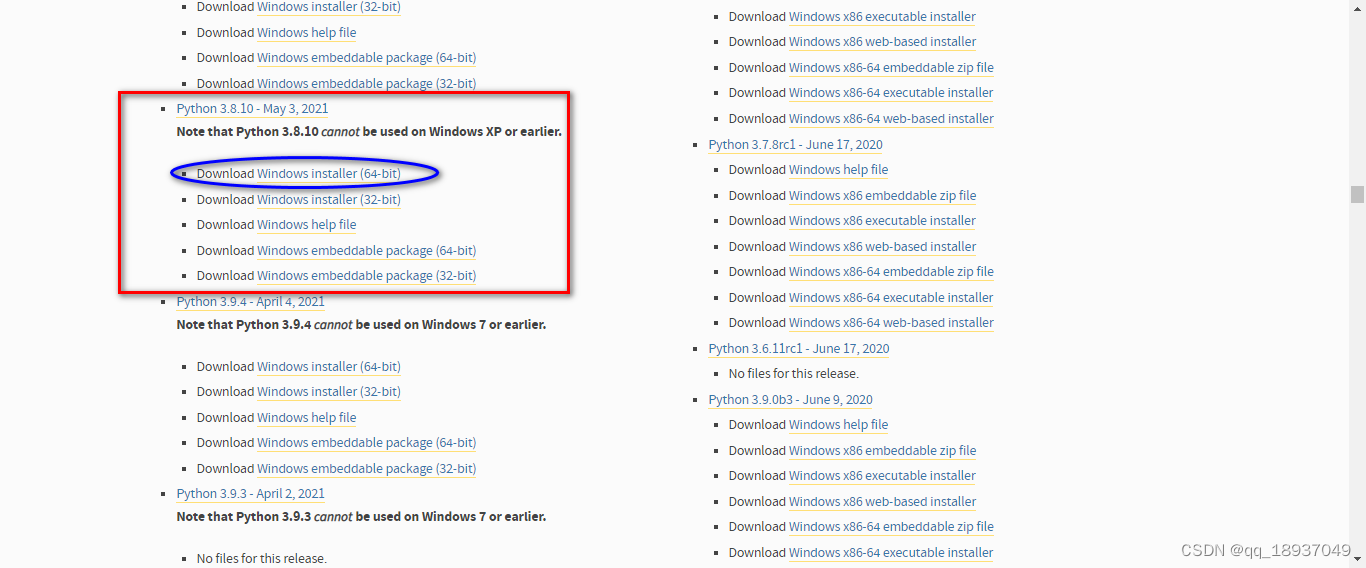Click the note about Python 3.9.3 and Windows 7
The width and height of the screenshot is (1366, 568).
(361, 517)
